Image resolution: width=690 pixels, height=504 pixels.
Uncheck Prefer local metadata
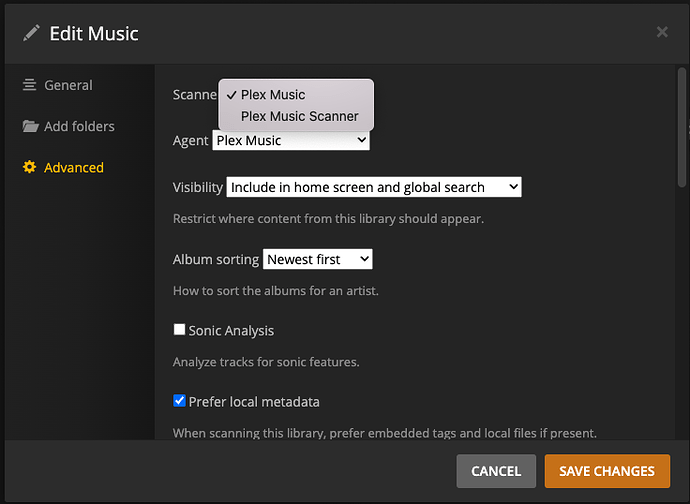pos(180,401)
